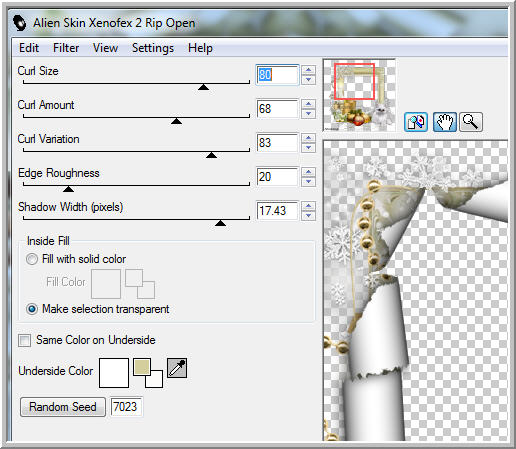Increase Curl Variation with the up arrow
This screenshot has height=449, width=516.
point(308,138)
